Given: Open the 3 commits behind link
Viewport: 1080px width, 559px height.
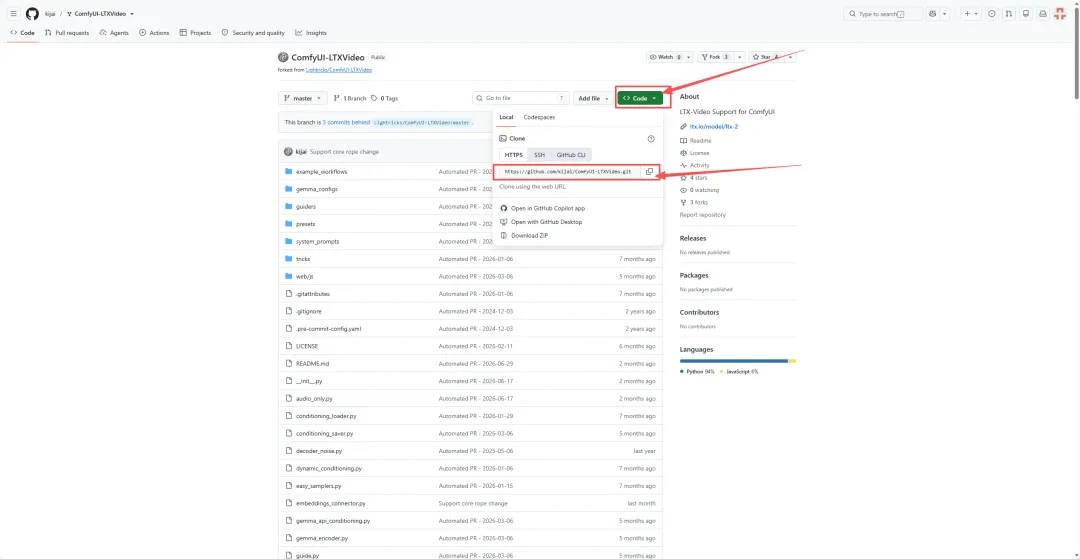Looking at the screenshot, I should (x=345, y=122).
